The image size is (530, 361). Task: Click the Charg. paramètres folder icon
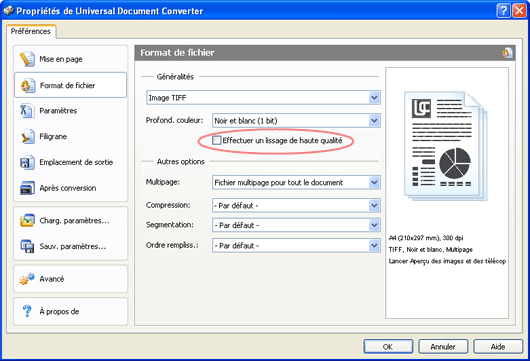tap(27, 220)
